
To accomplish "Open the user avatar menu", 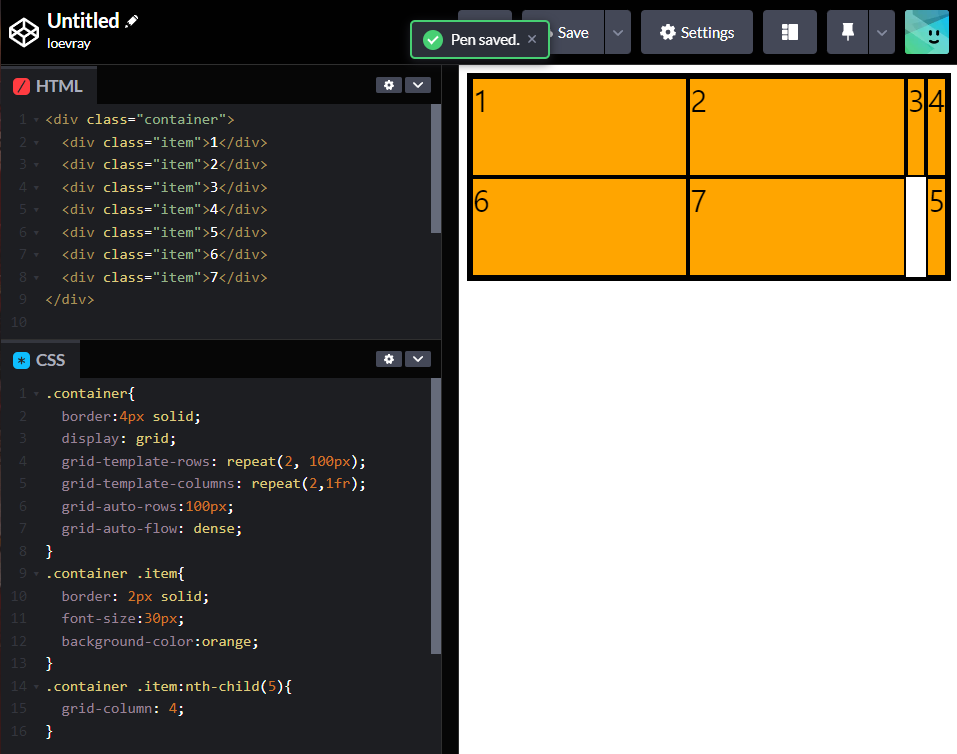I will point(926,32).
